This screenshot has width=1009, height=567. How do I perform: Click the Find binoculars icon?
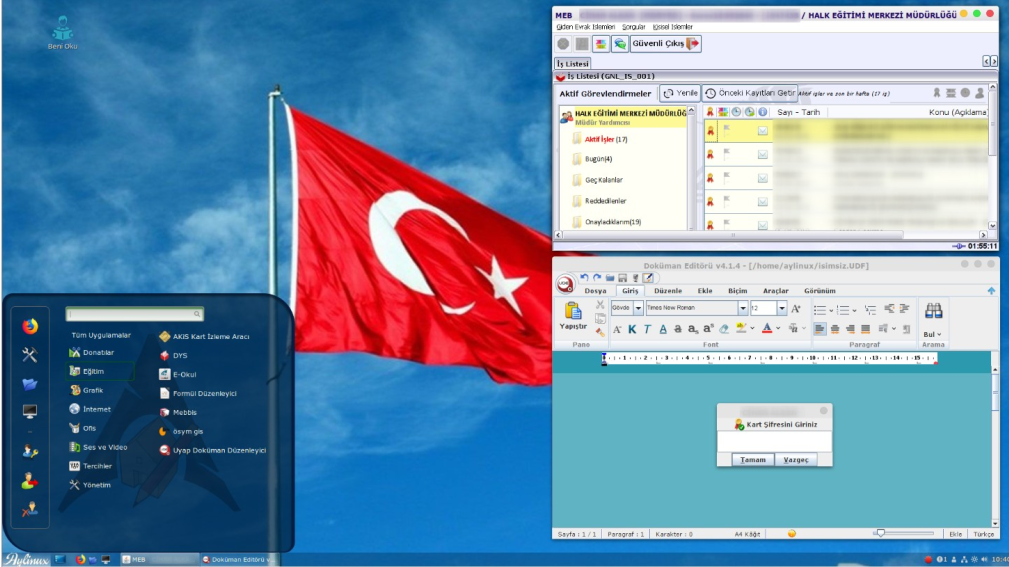933,311
